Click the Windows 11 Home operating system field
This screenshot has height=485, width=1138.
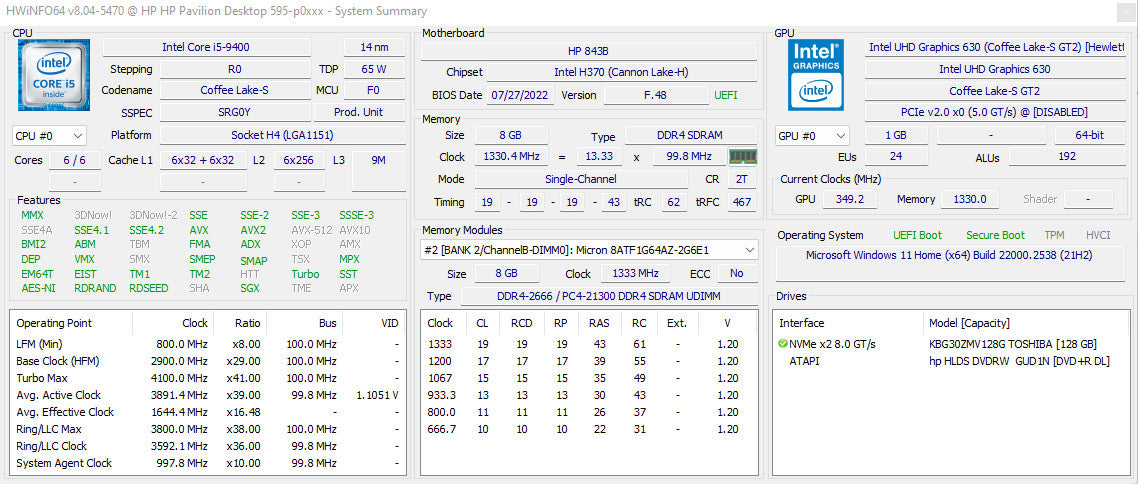(x=949, y=264)
